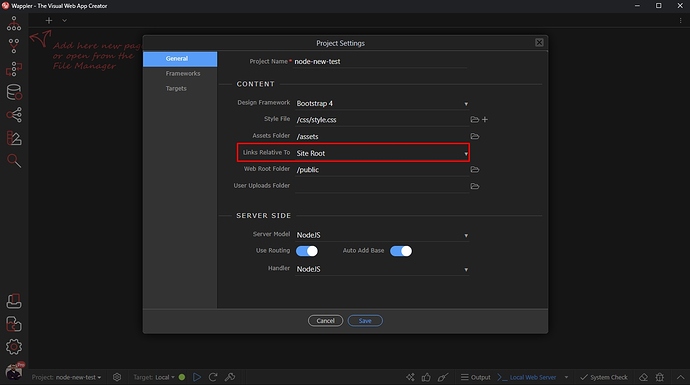Open the Server Connect workflow icon in sidebar
Screen dimensions: 690x385
pos(14,69)
